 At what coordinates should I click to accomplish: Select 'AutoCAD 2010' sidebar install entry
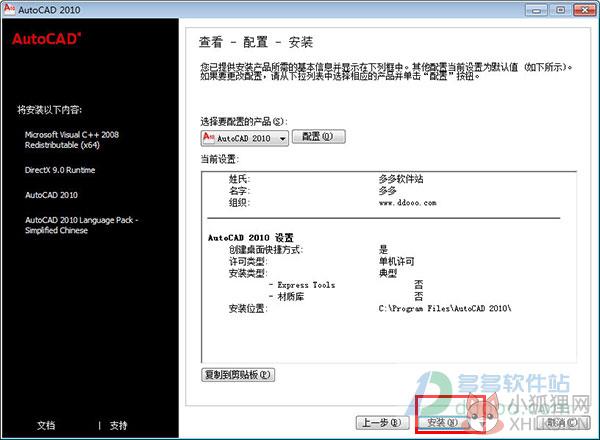[x=51, y=195]
